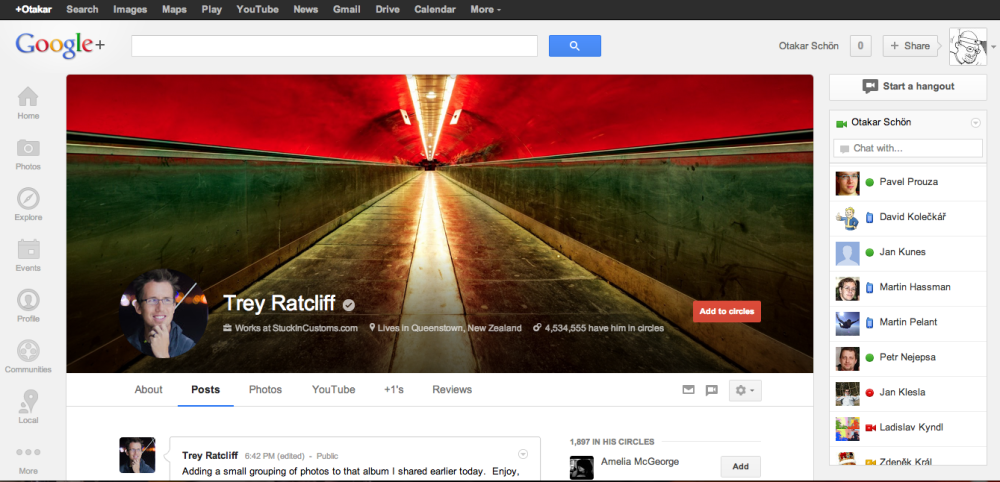Click the verified badge beside Trey Ratcliff
This screenshot has width=1000, height=482.
click(x=348, y=305)
